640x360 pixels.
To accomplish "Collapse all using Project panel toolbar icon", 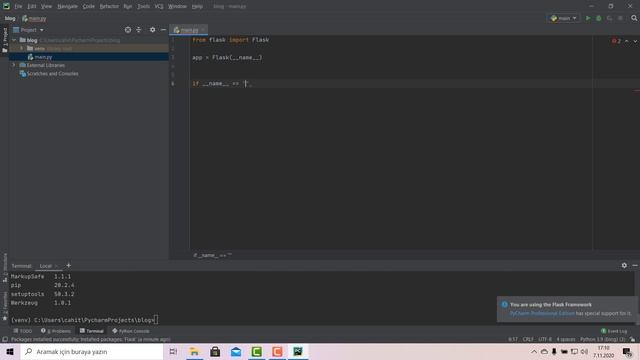I will pos(139,30).
